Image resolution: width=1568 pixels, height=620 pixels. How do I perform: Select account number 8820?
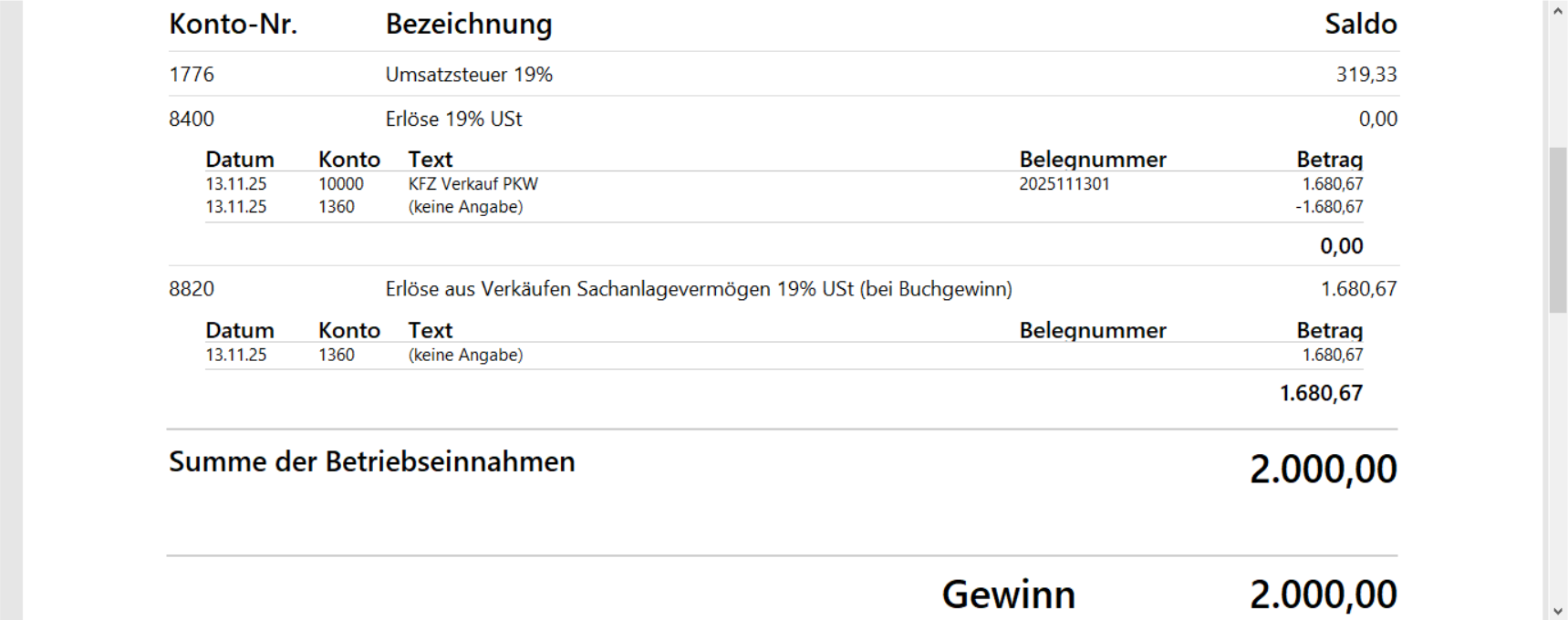click(x=192, y=289)
